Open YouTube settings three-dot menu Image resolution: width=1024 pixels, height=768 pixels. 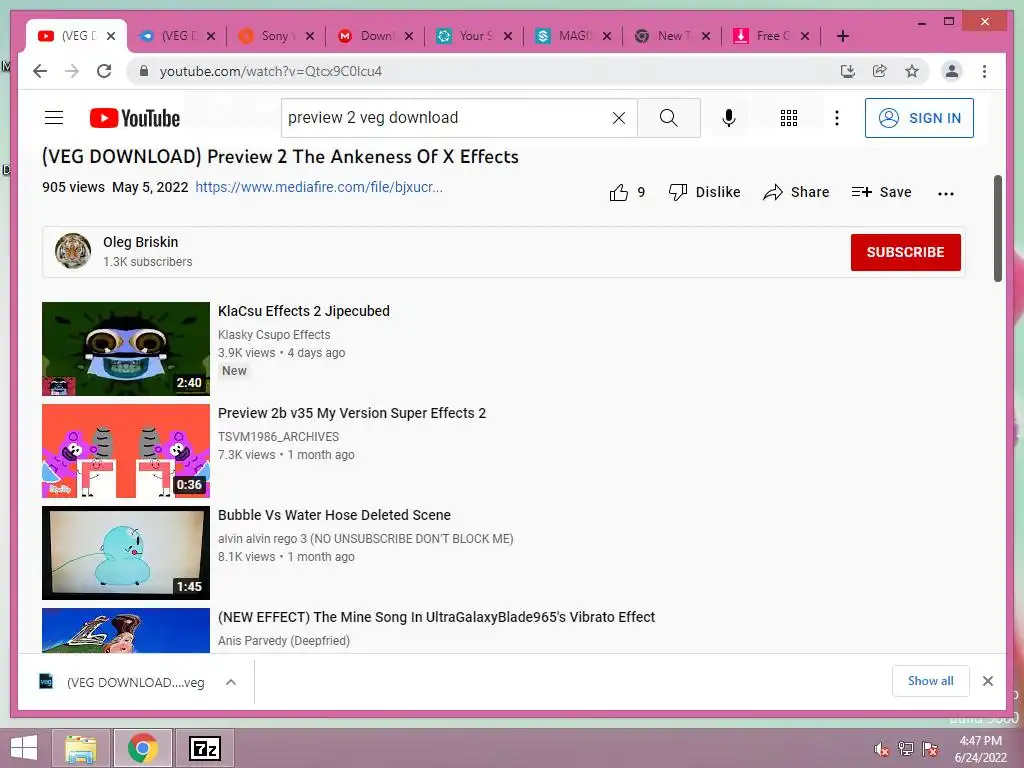[837, 118]
